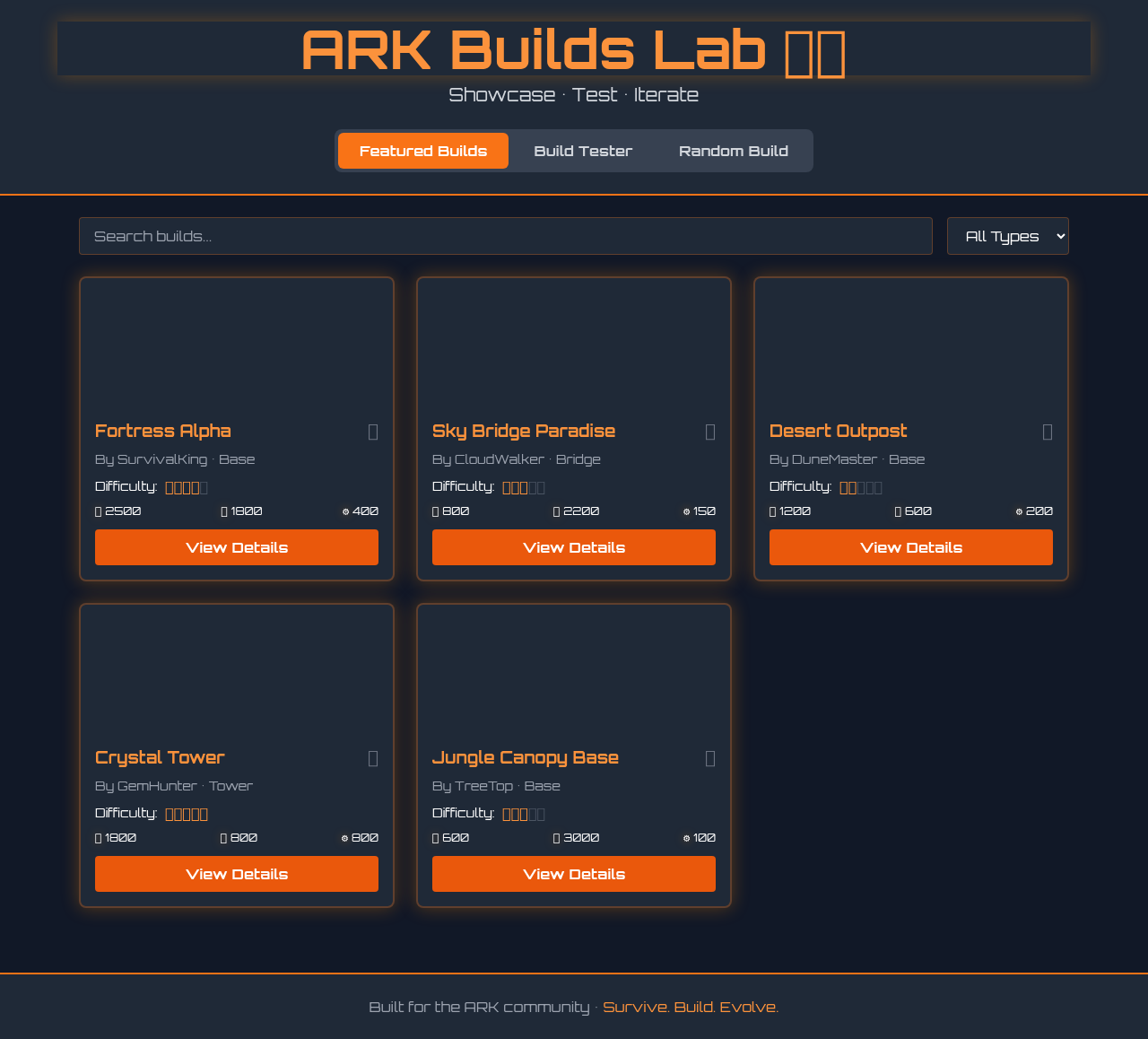Switch to the Random Build tab
Screen dimensions: 1148x1039
click(x=733, y=150)
